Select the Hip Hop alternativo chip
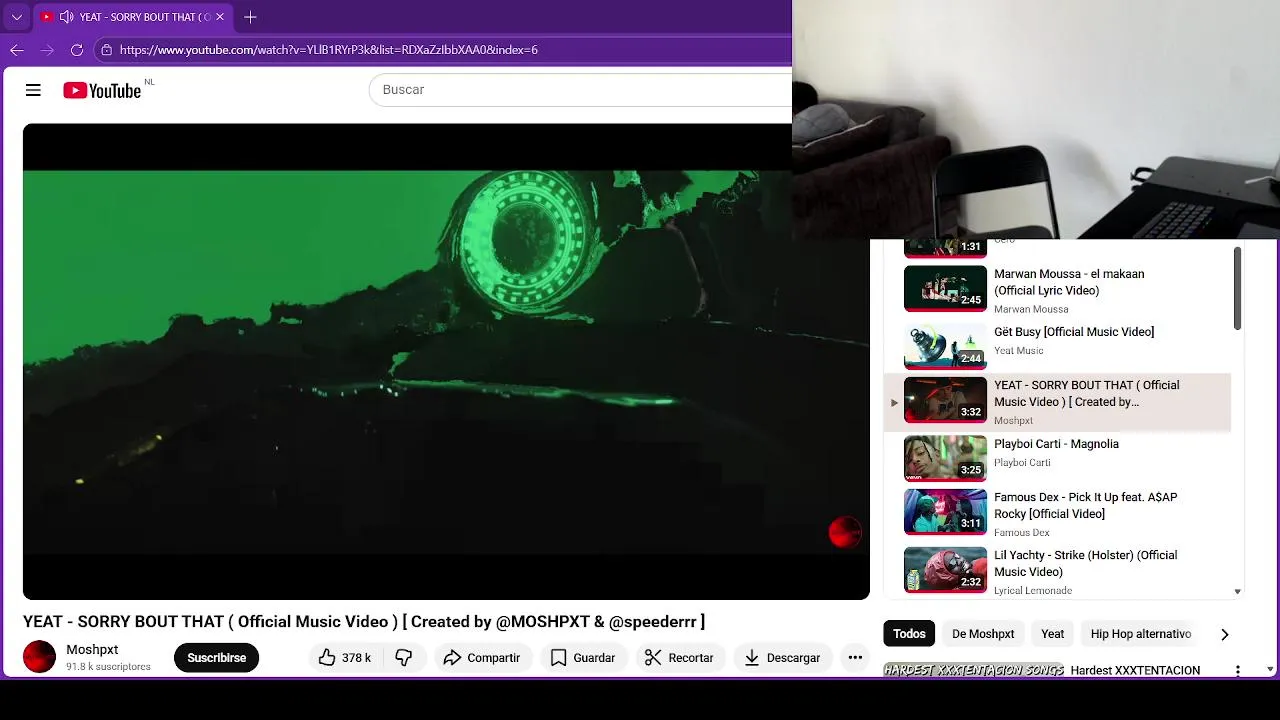The height and width of the screenshot is (720, 1280). pos(1140,633)
